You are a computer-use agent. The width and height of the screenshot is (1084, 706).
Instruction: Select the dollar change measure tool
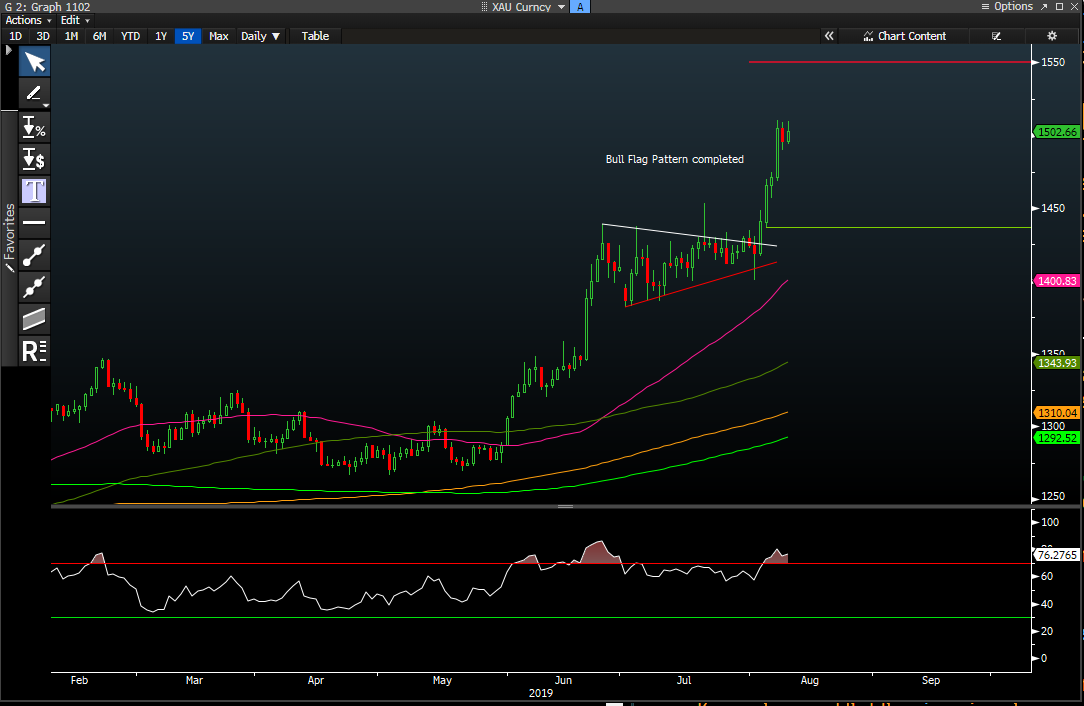[35, 159]
